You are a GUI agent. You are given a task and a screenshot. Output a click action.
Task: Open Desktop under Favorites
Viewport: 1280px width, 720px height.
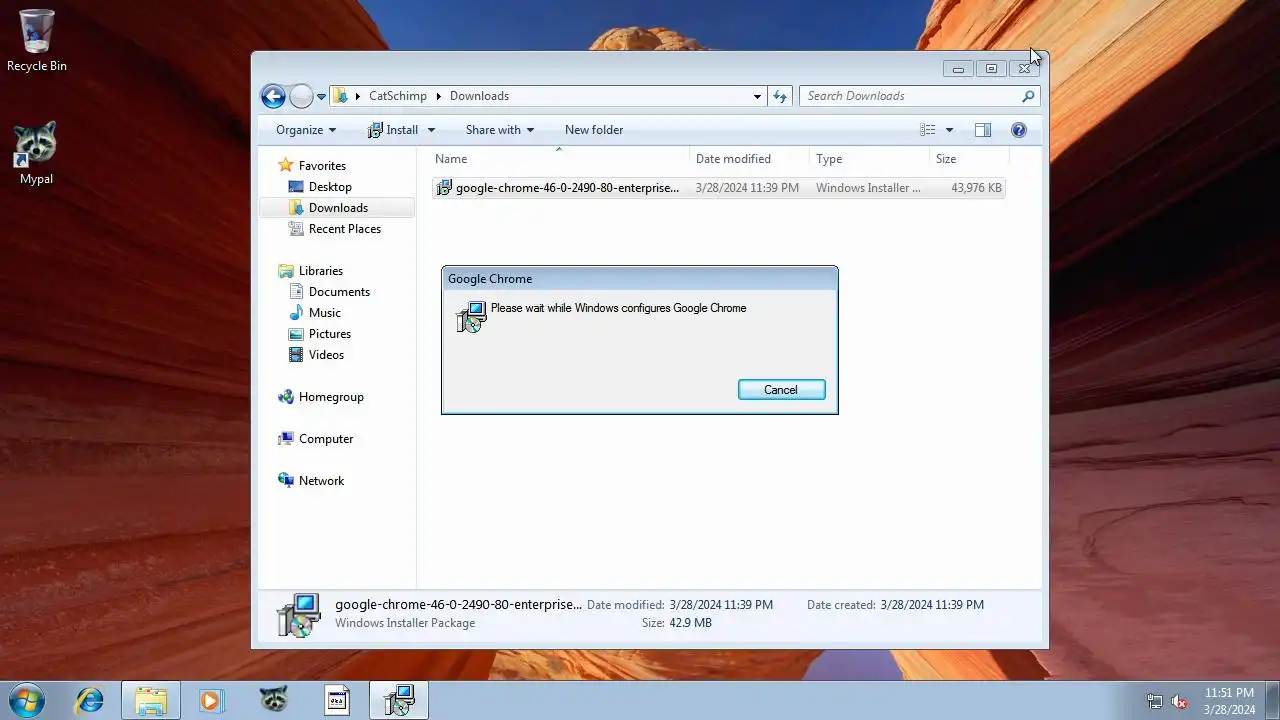[x=330, y=187]
